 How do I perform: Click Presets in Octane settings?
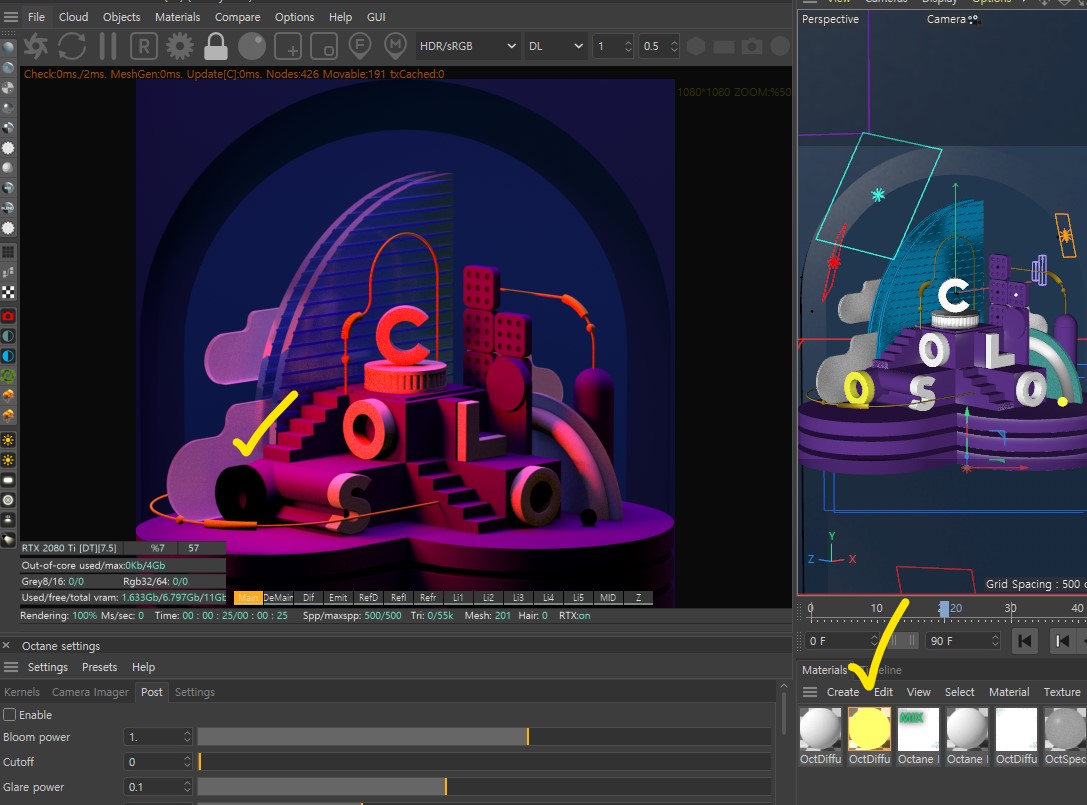point(99,667)
